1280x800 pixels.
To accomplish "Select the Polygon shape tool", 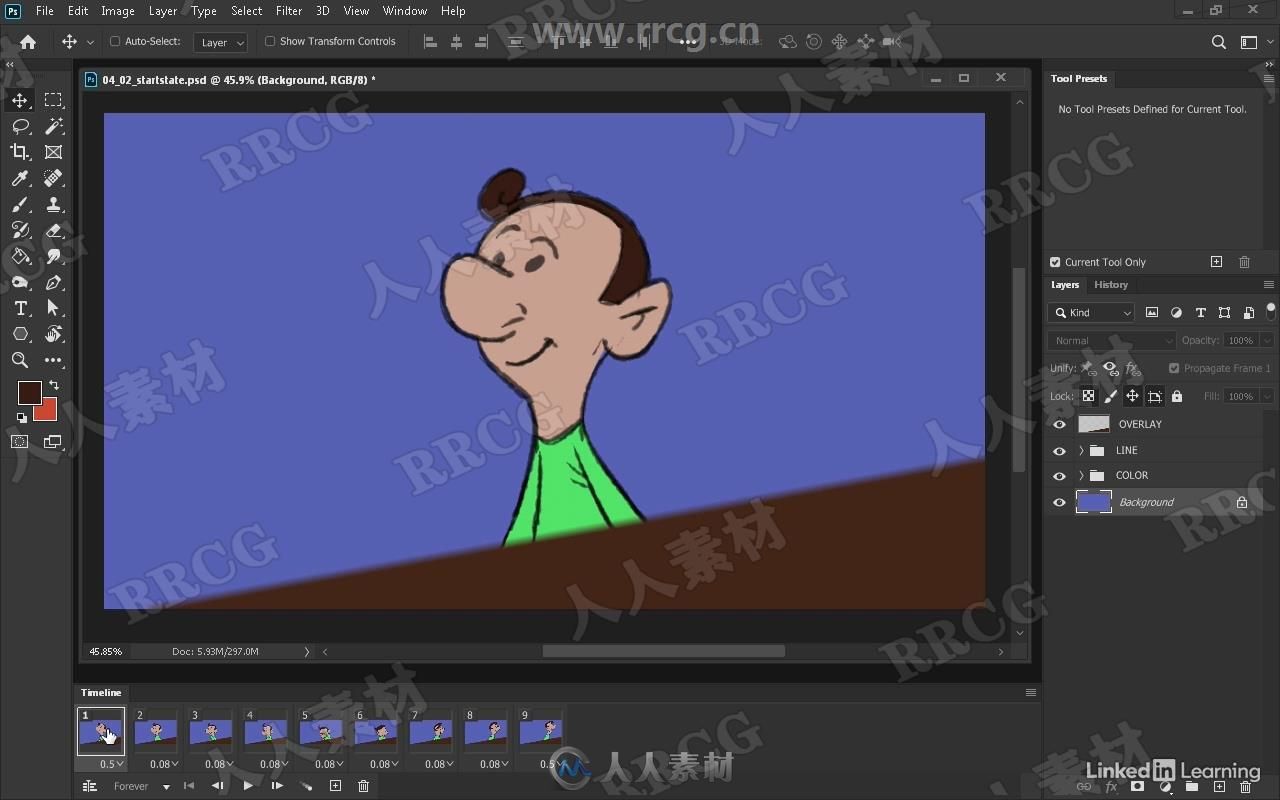I will [x=20, y=334].
